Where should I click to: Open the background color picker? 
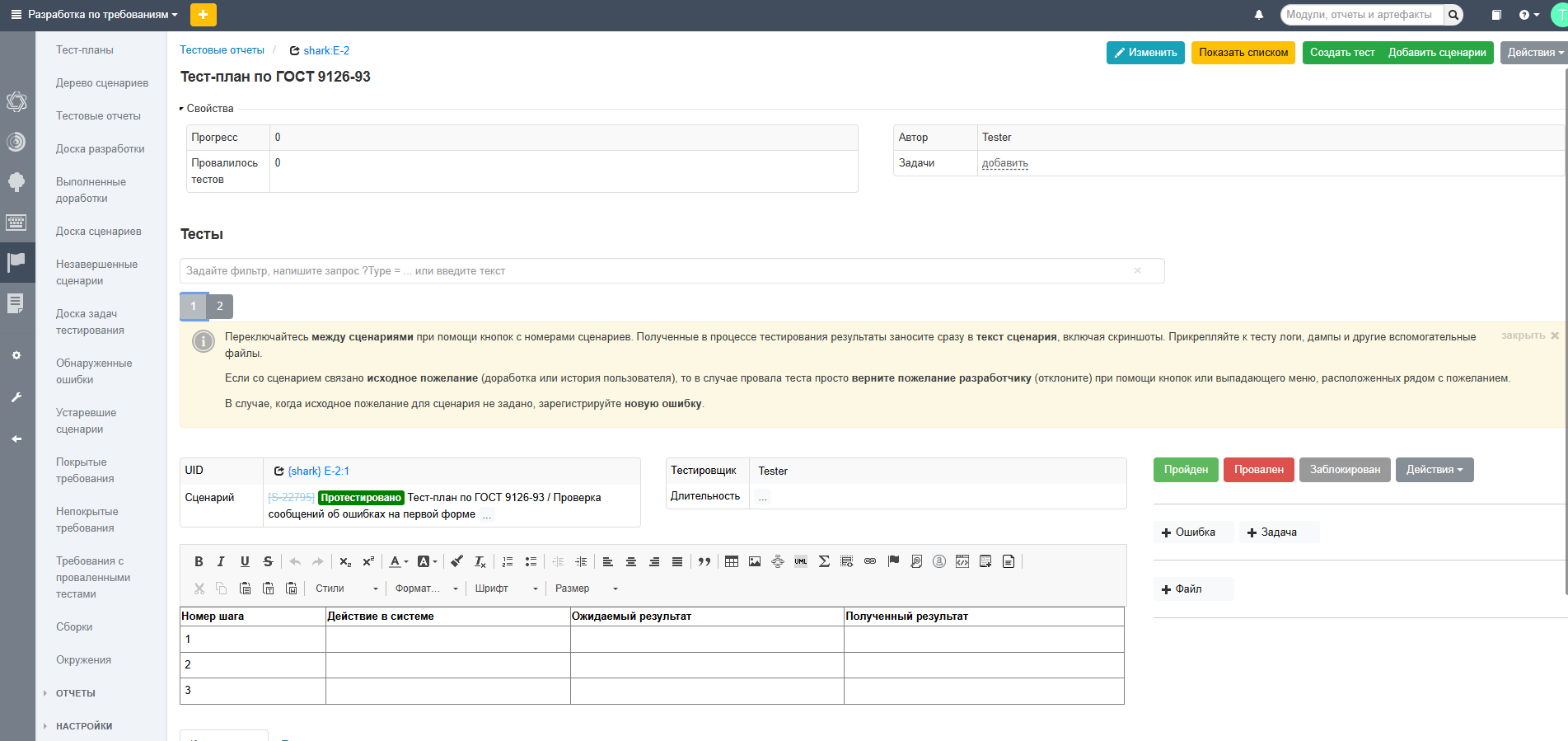[x=428, y=561]
